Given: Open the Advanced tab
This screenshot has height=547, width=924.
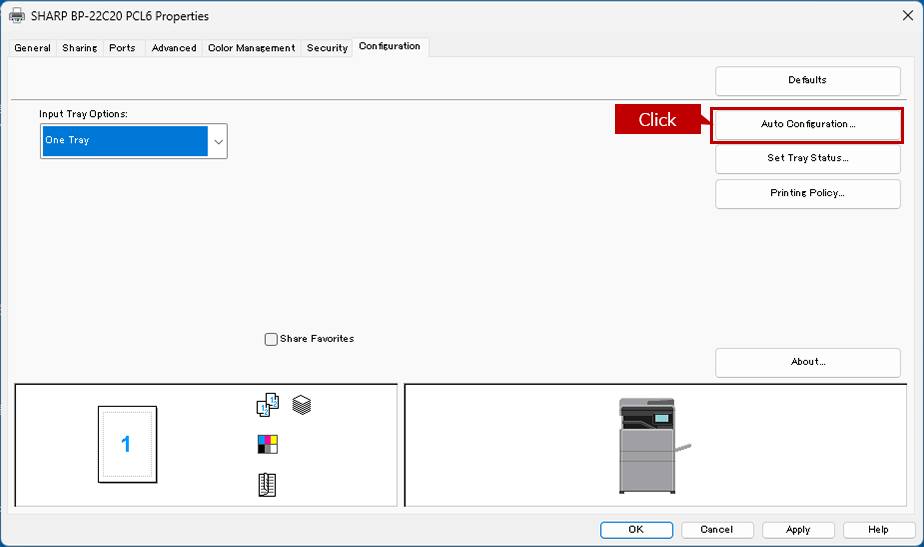Looking at the screenshot, I should pyautogui.click(x=174, y=48).
